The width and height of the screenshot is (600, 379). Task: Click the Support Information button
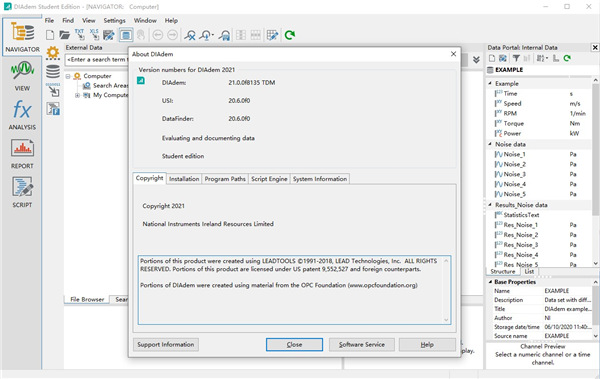[166, 345]
